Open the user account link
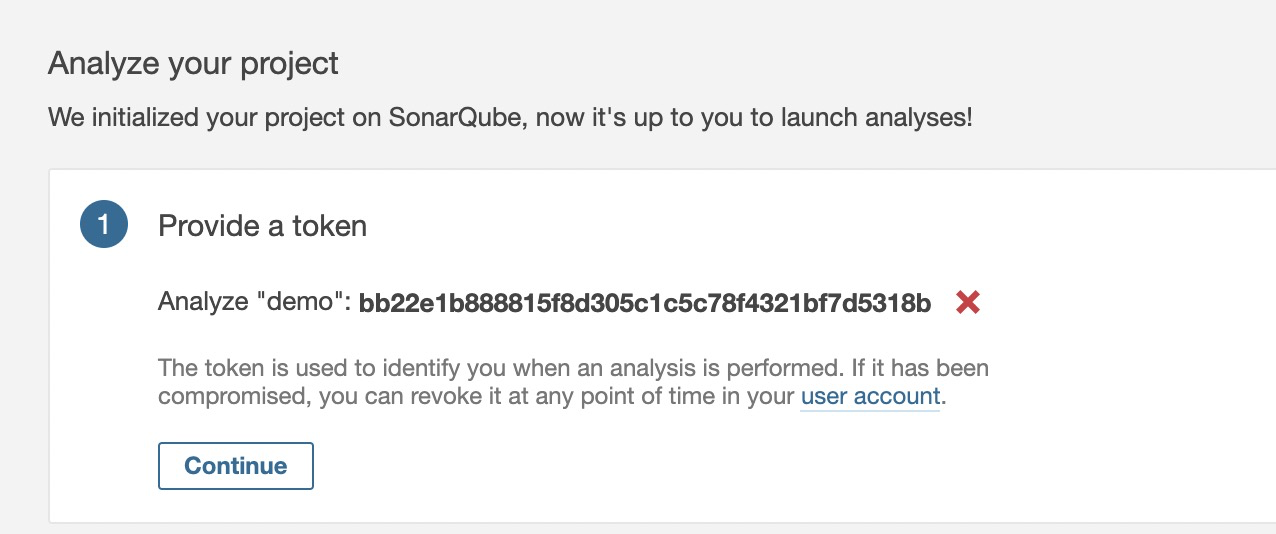 coord(870,396)
